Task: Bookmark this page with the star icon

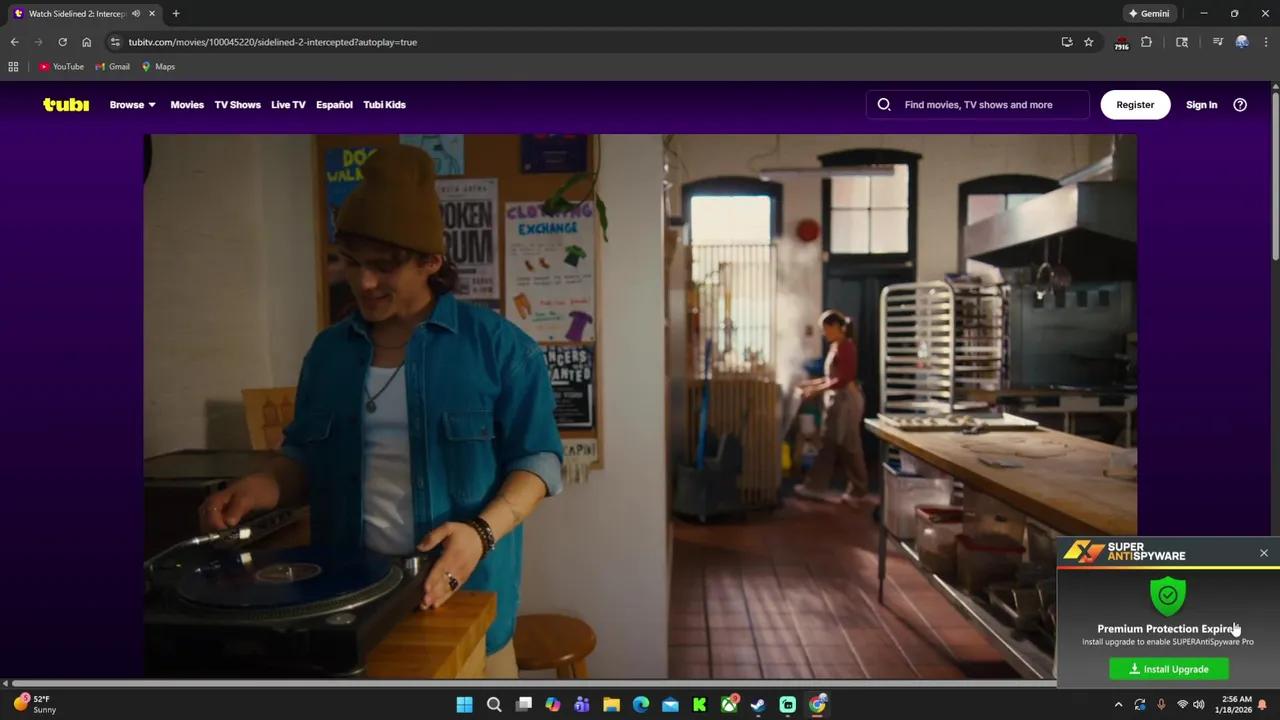Action: [1088, 42]
